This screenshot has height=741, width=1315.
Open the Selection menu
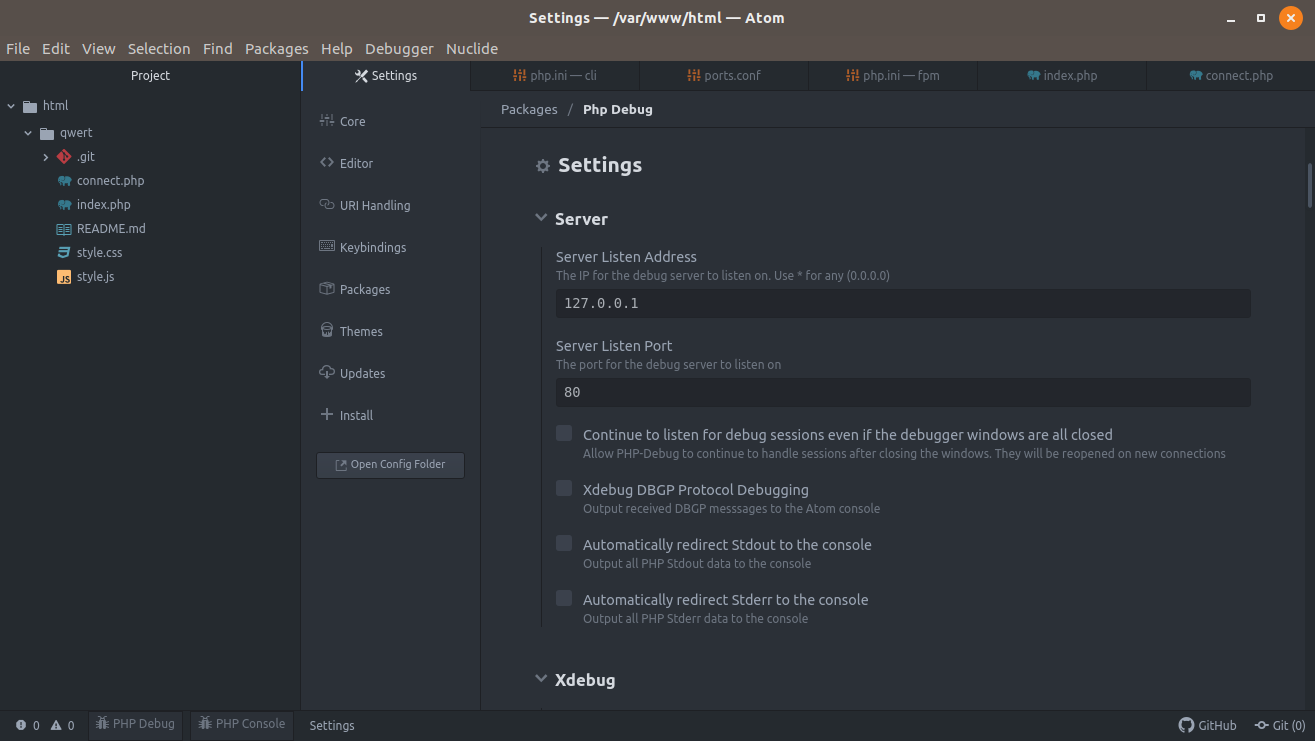point(159,48)
